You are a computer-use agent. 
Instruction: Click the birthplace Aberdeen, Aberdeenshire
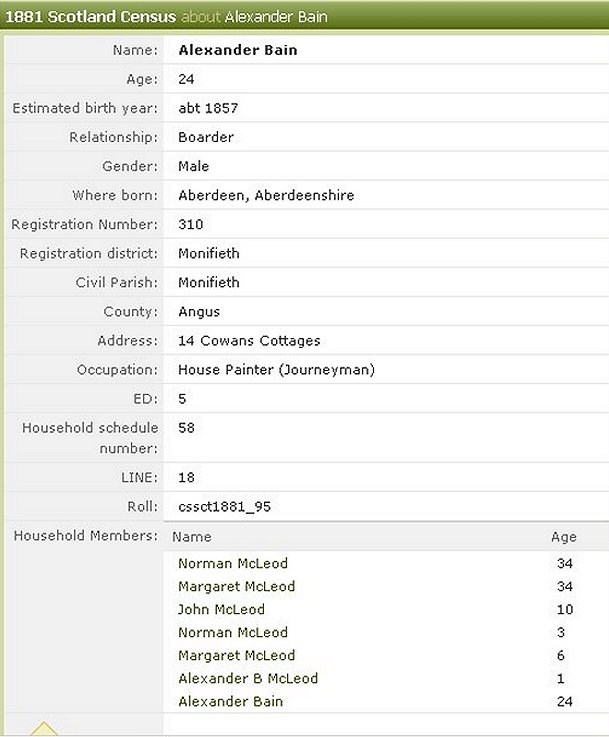[266, 195]
